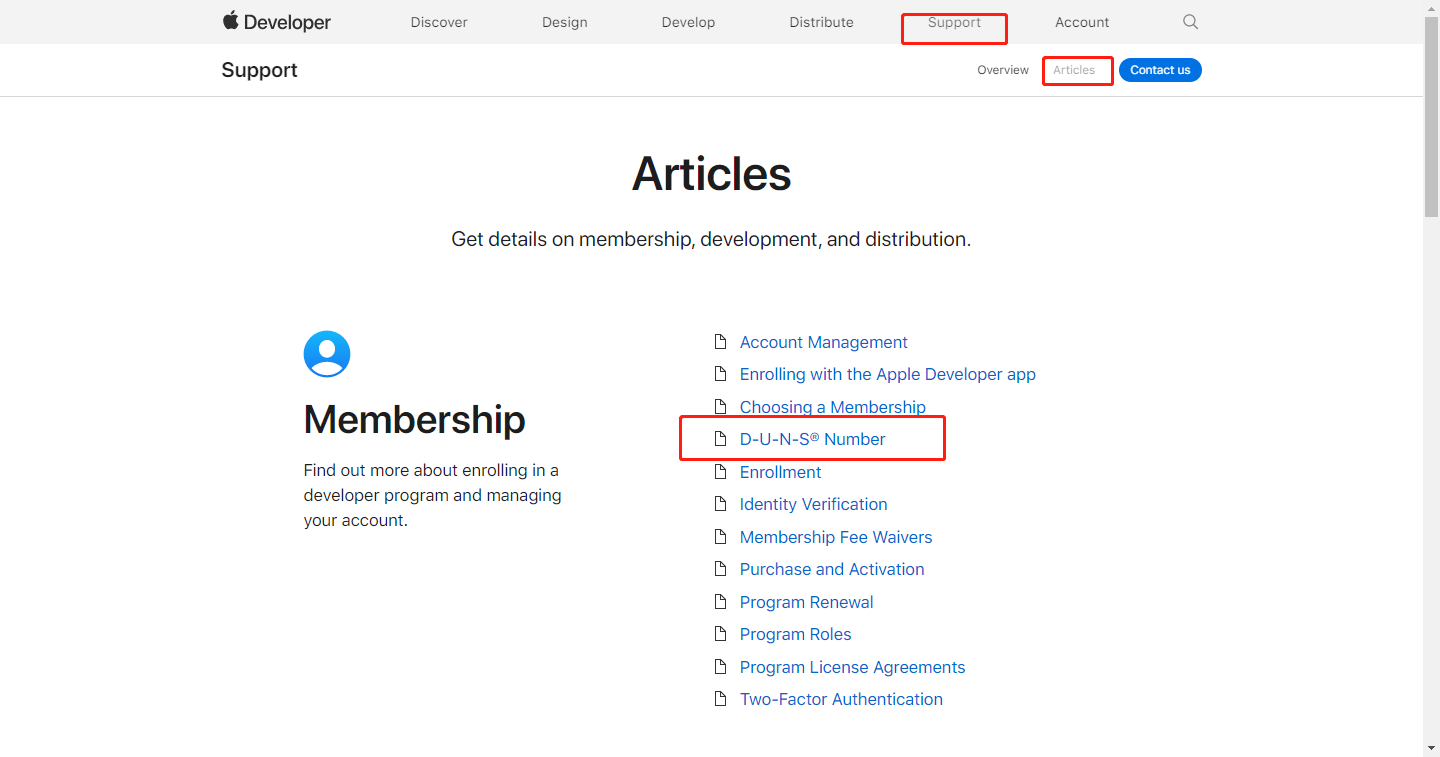
Task: Click document icon beside Choosing a Membership
Action: click(x=720, y=407)
